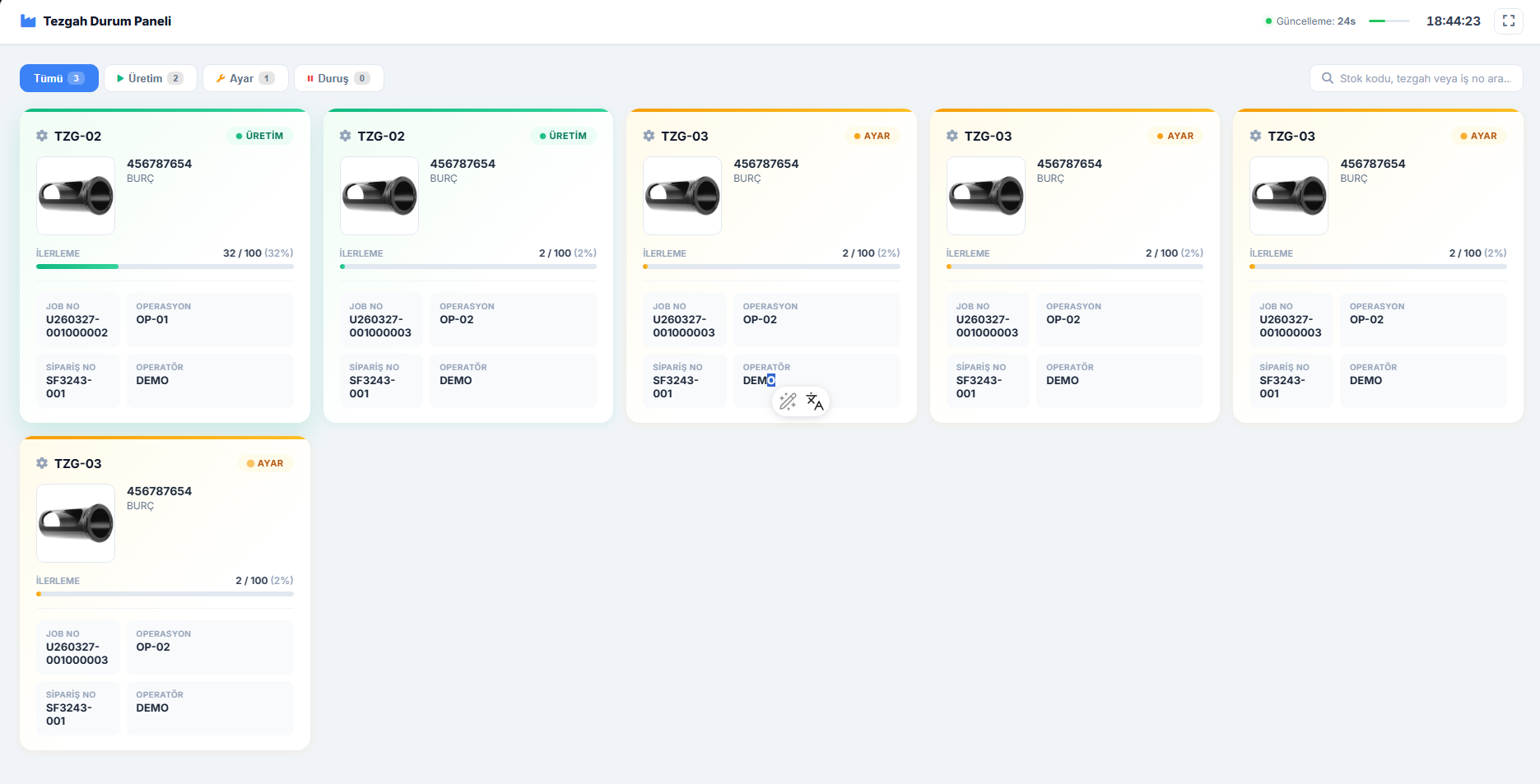Screen dimensions: 1540x784
Task: Click the translate icon in floating popup
Action: [815, 401]
